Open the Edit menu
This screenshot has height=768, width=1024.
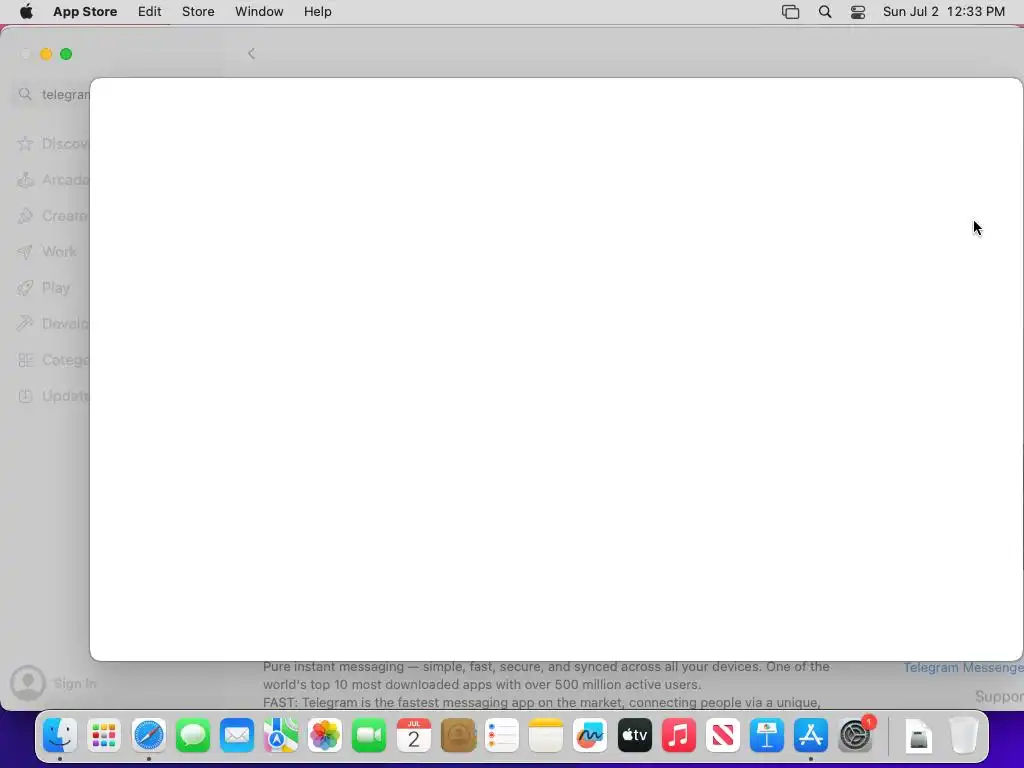coord(150,12)
